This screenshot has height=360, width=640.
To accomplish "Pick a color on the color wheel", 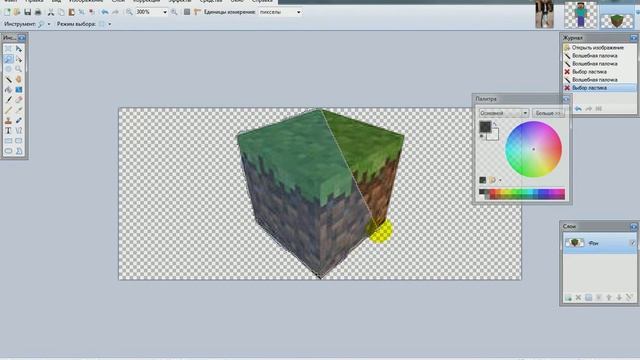I will tap(533, 149).
